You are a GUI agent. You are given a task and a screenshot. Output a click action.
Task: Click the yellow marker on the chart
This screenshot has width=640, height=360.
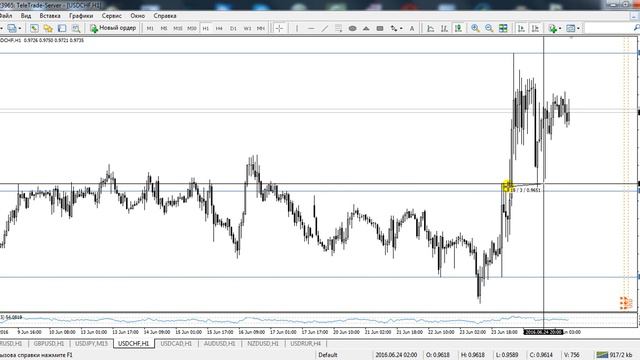pos(507,187)
